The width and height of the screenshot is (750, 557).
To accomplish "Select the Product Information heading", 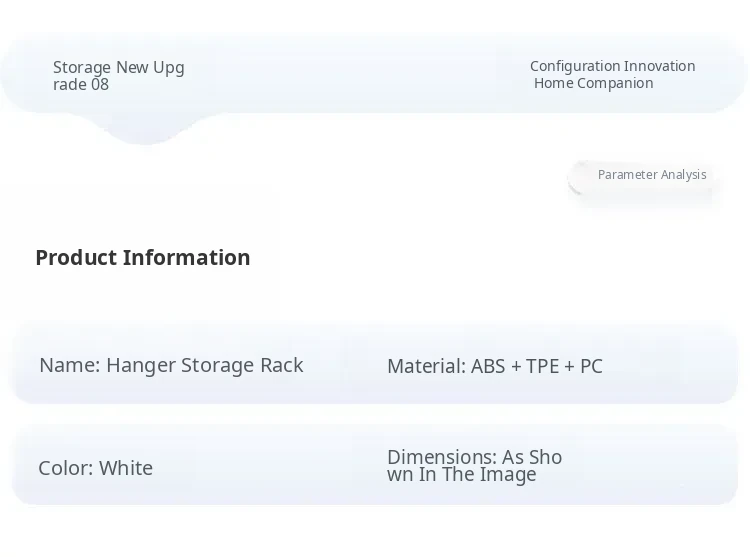I will pos(142,257).
